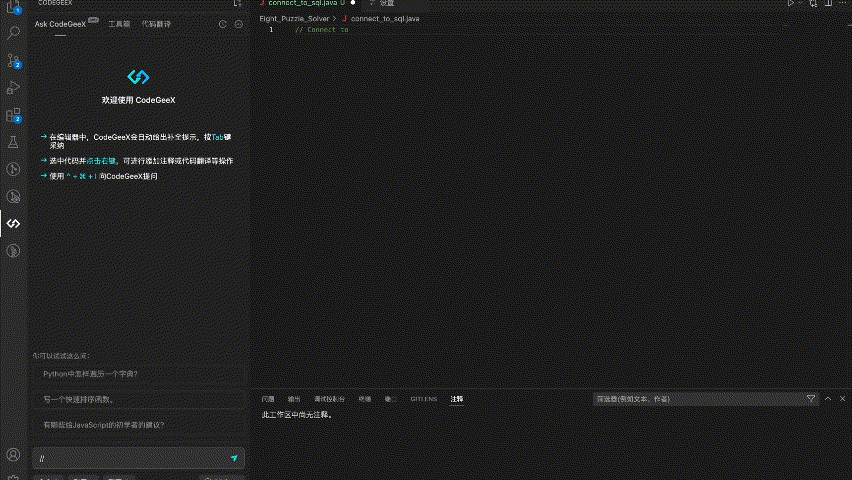Click the refresh chat icon in CodeGeeX panel

223,24
